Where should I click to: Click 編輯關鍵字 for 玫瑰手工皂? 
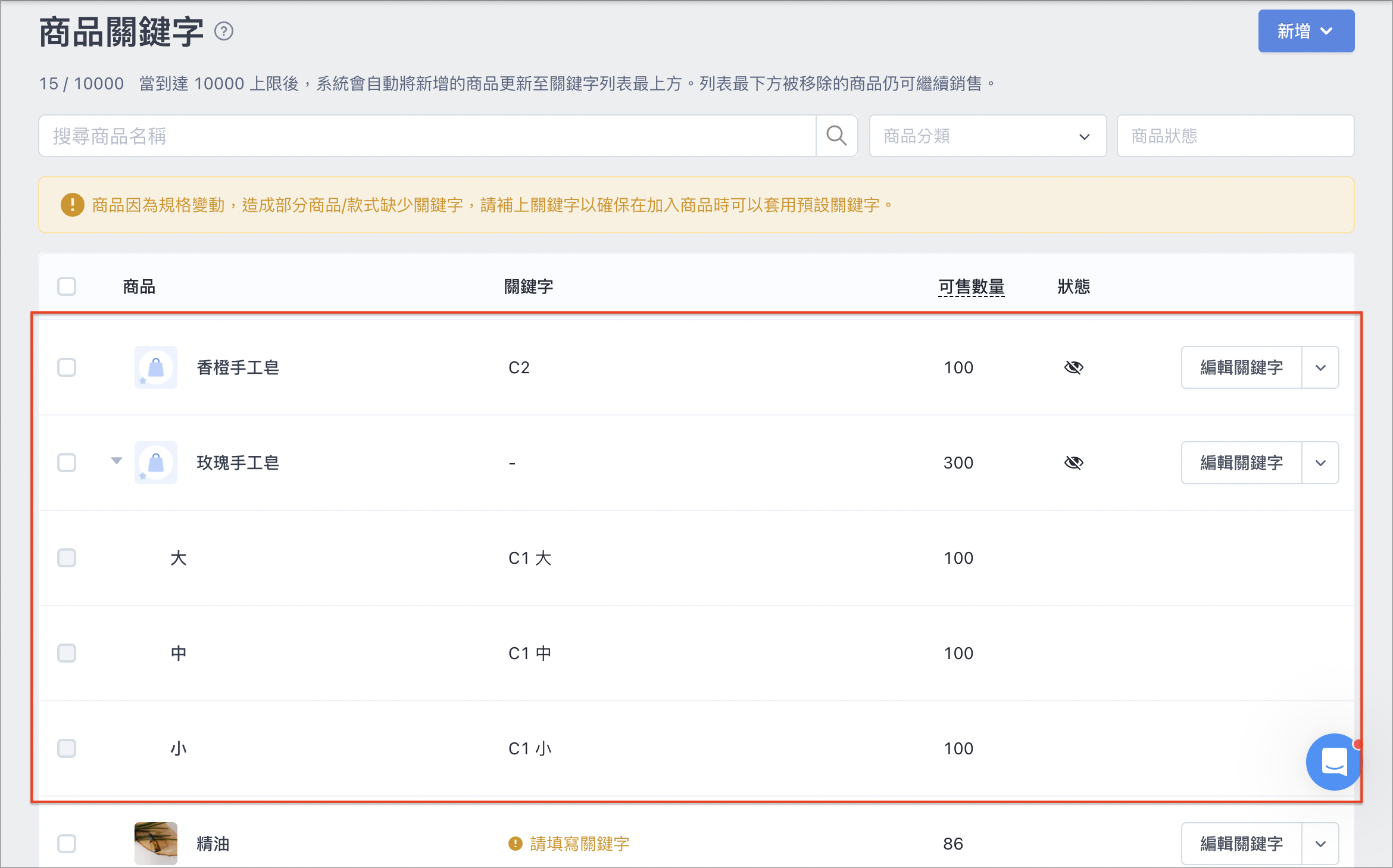pos(1242,463)
